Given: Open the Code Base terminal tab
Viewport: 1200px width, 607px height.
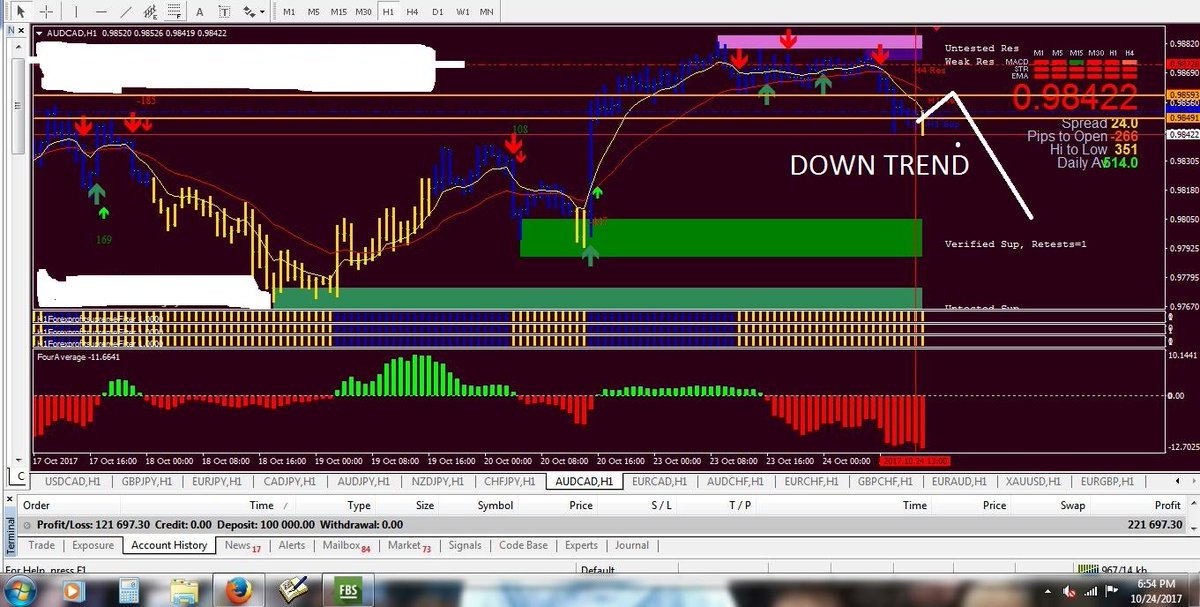Looking at the screenshot, I should pyautogui.click(x=523, y=545).
